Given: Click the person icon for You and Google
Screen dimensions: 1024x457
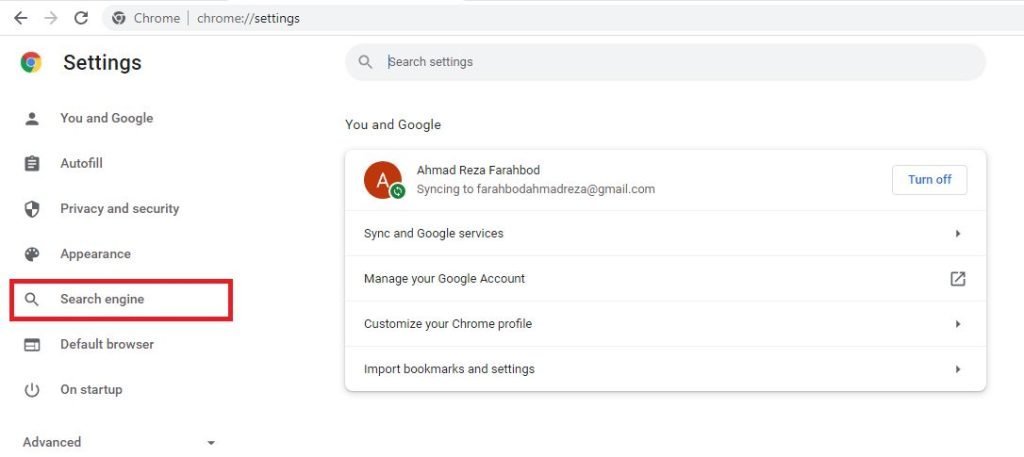Looking at the screenshot, I should [31, 118].
